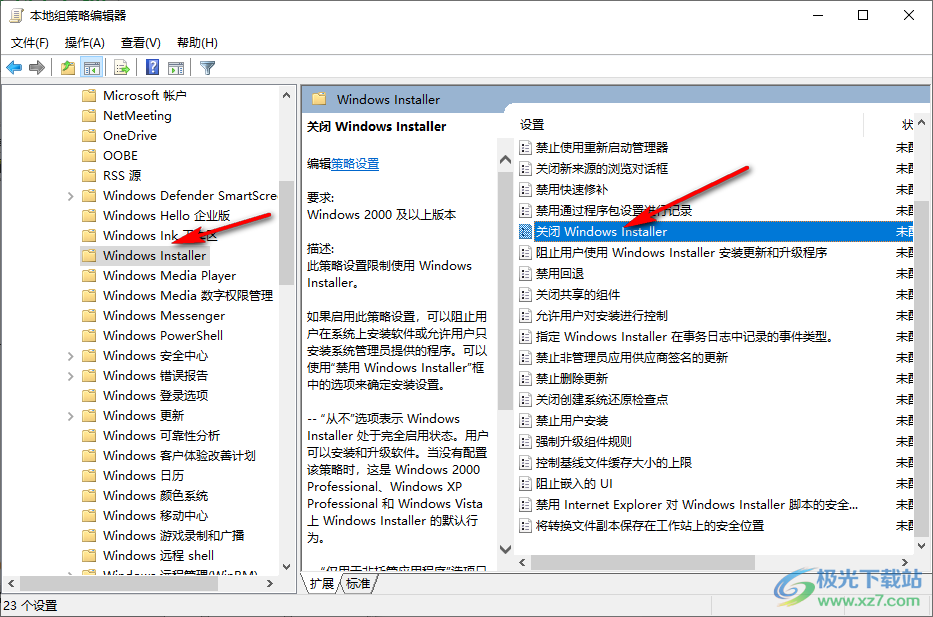Click the folder icon of OneDrive
933x617 pixels.
[89, 136]
